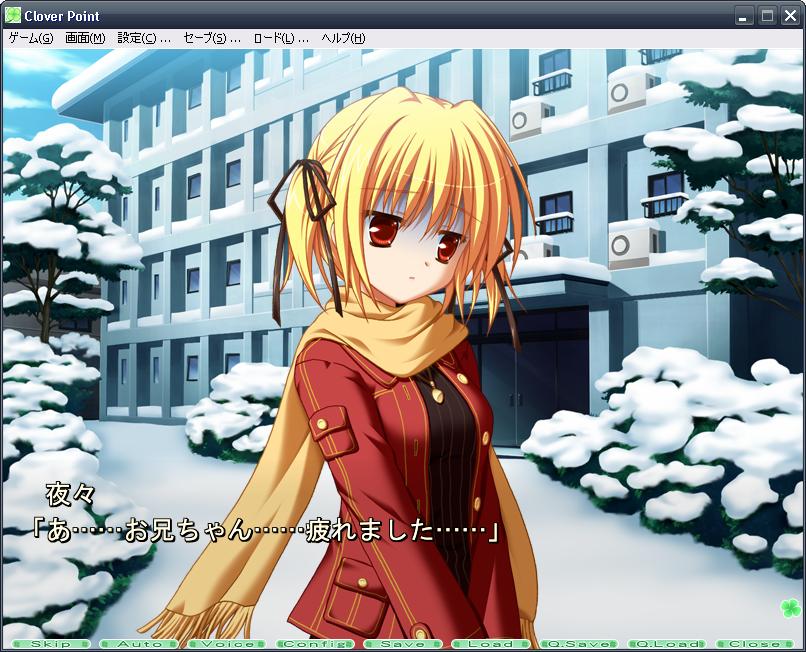Image resolution: width=806 pixels, height=652 pixels.
Task: Click the speaker name 夜々
Action: (x=70, y=495)
